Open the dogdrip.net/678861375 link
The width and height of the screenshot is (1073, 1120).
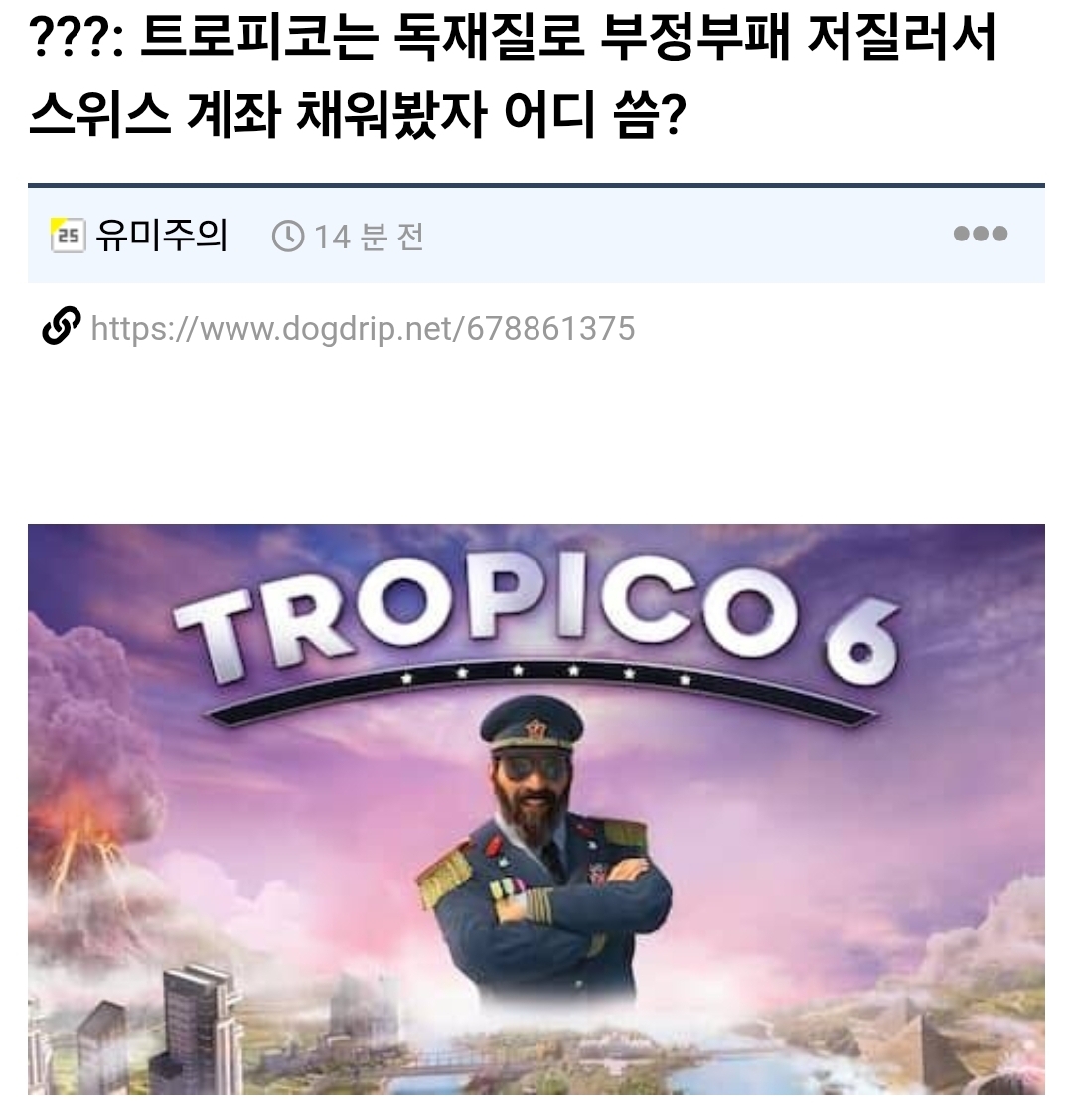click(363, 329)
